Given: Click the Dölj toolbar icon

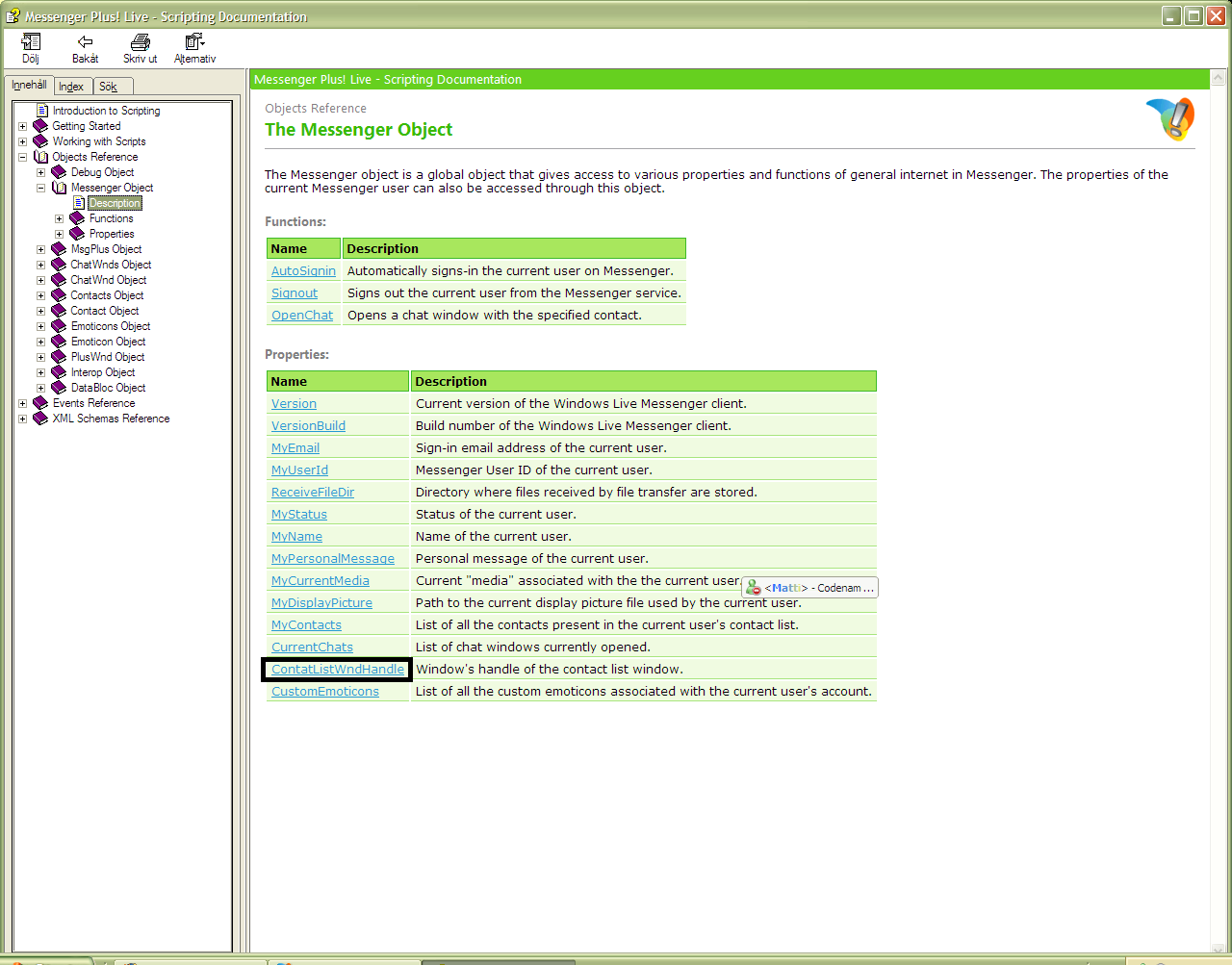Looking at the screenshot, I should pyautogui.click(x=31, y=41).
